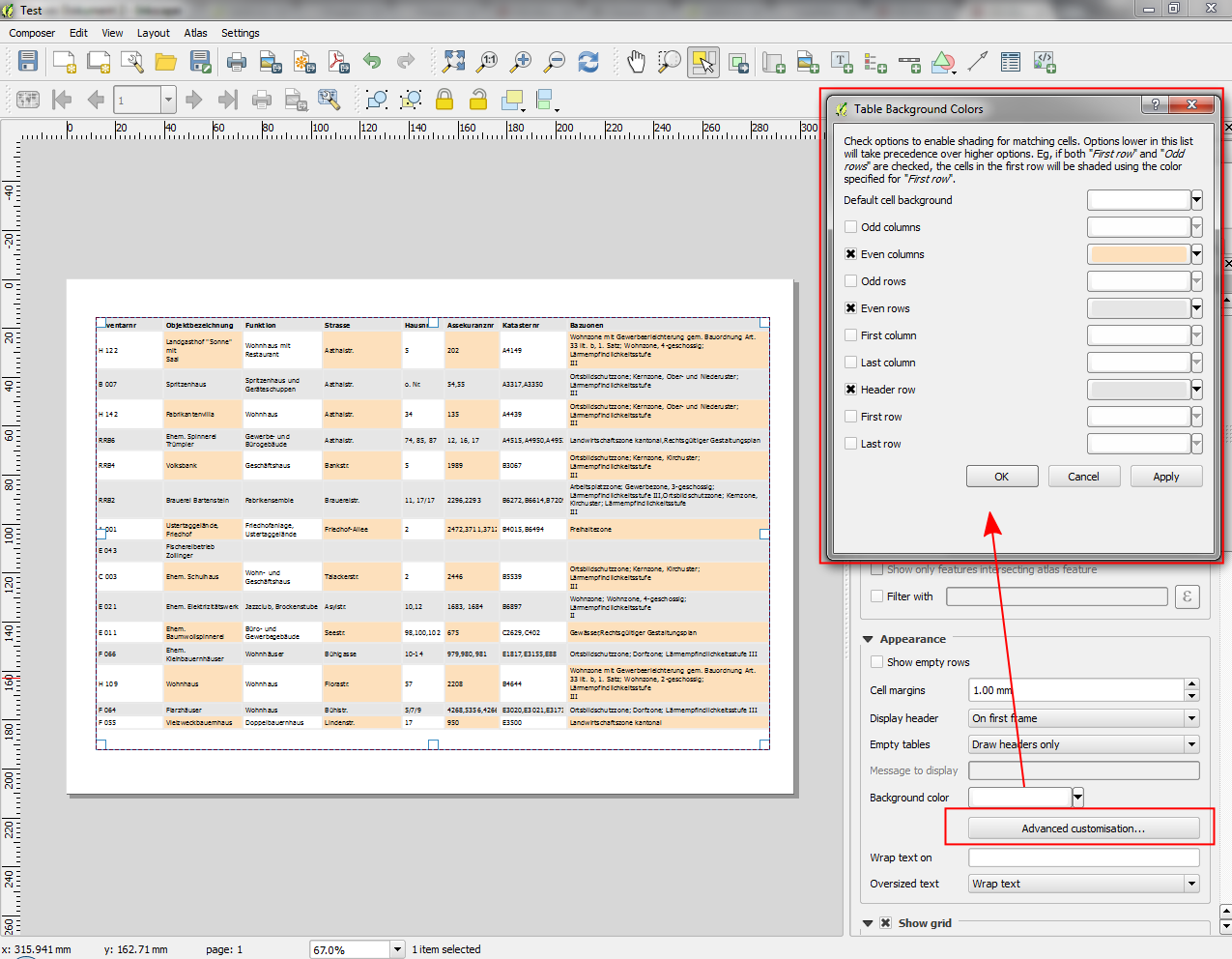Click the Add arrow tool
This screenshot has height=959, width=1232.
978,62
